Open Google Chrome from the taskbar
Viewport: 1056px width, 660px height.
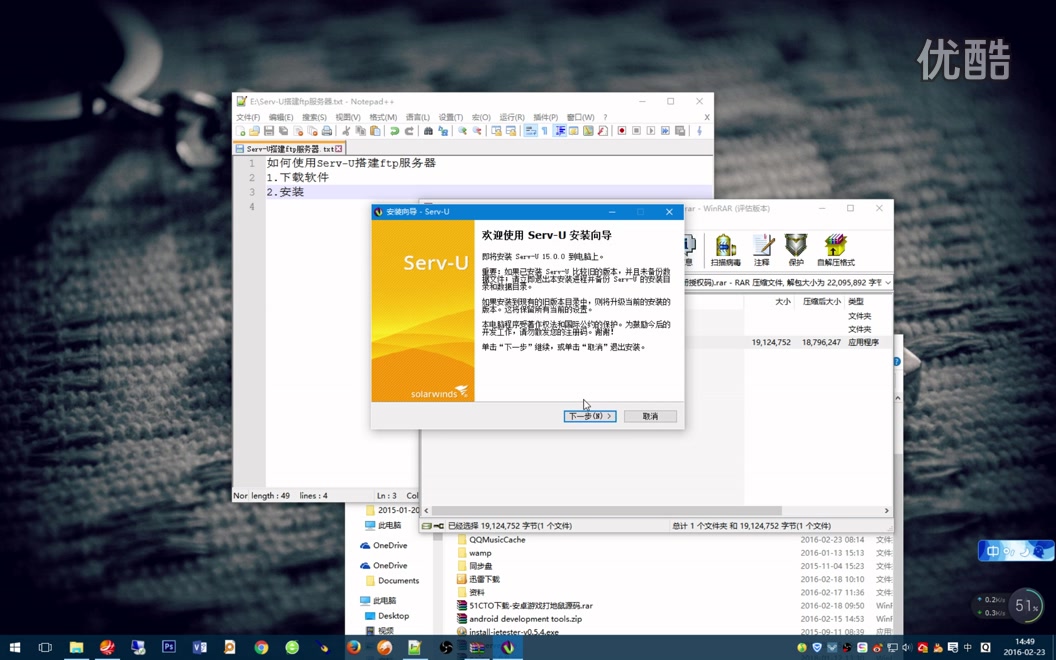tap(261, 647)
